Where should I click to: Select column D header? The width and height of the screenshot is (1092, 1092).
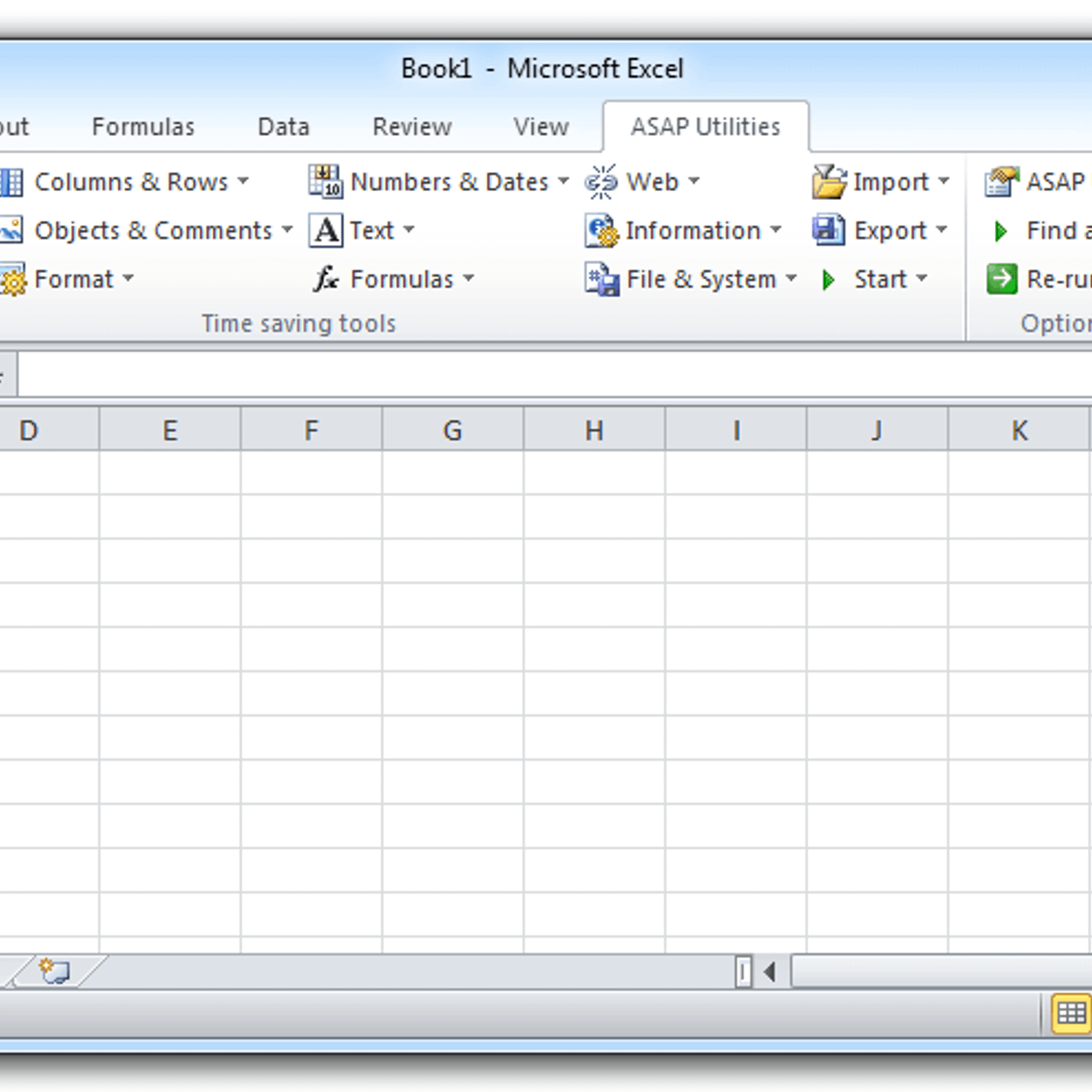point(48,430)
